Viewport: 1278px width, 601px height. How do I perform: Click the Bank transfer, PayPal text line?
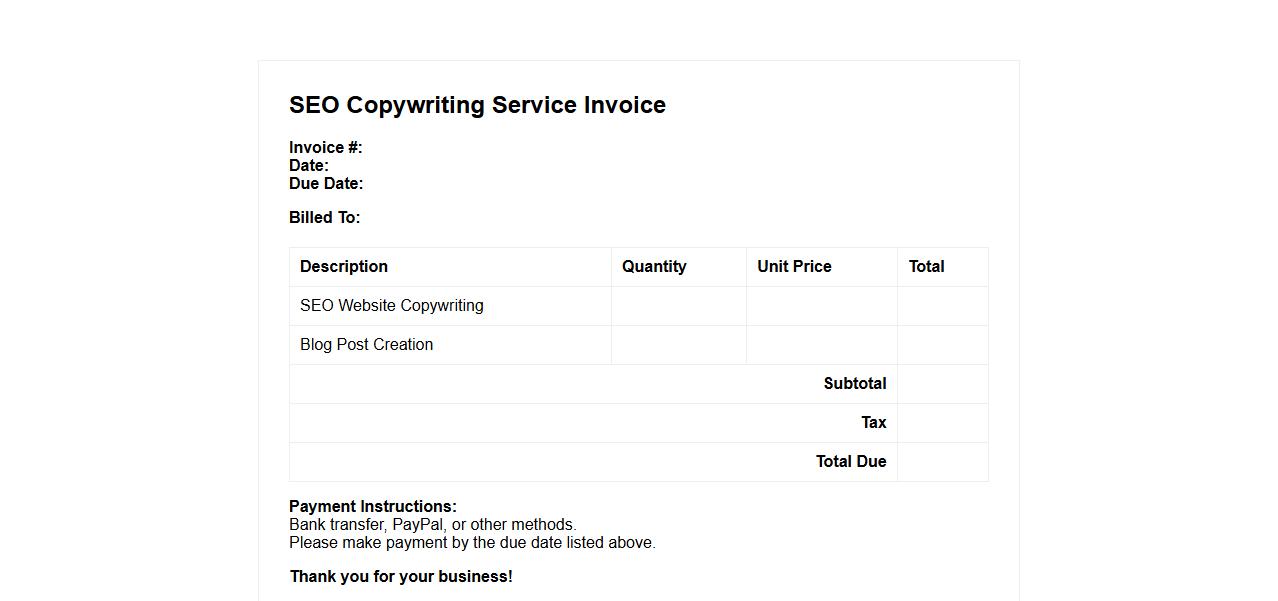[433, 525]
